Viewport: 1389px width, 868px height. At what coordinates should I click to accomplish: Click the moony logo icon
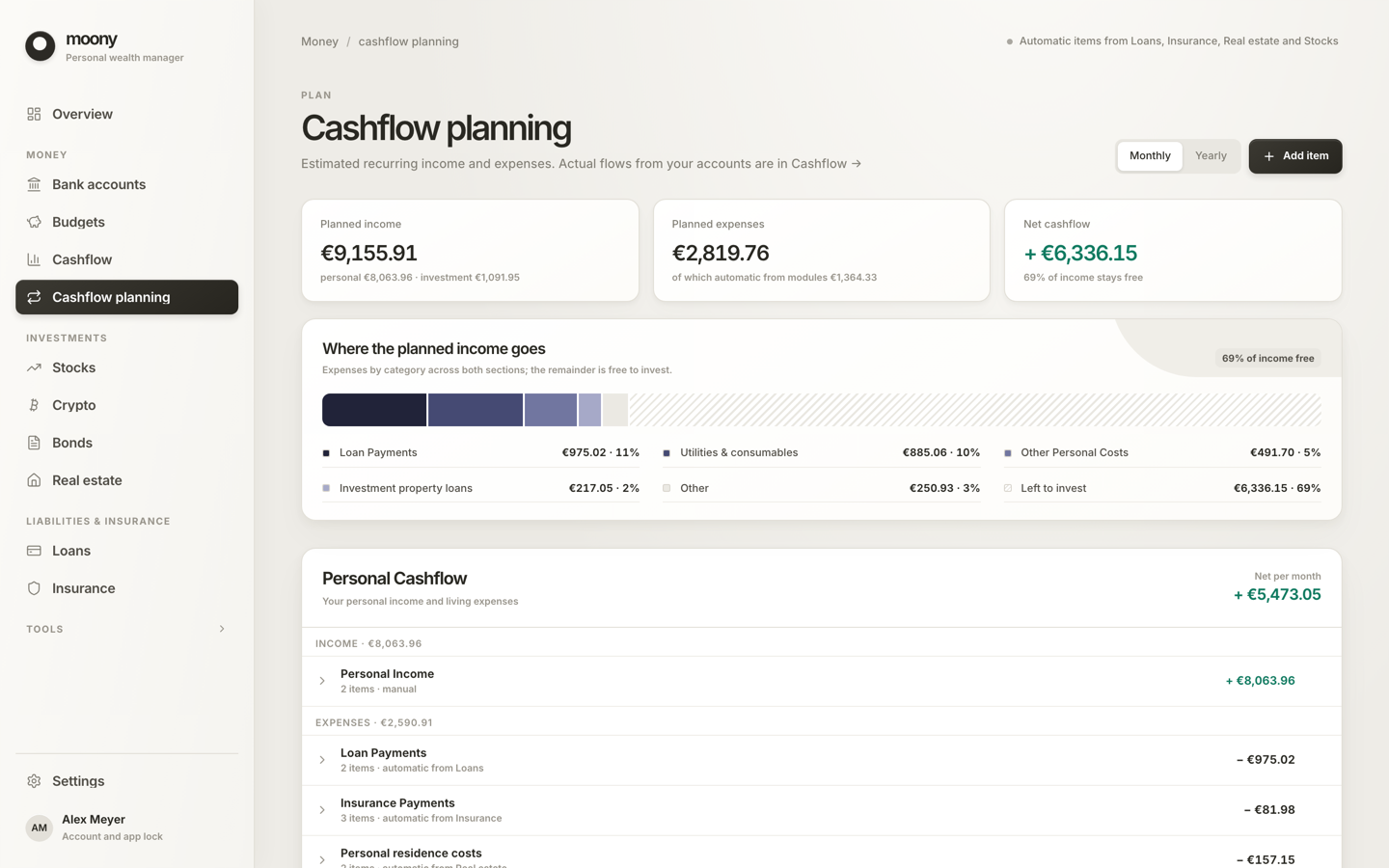click(41, 45)
